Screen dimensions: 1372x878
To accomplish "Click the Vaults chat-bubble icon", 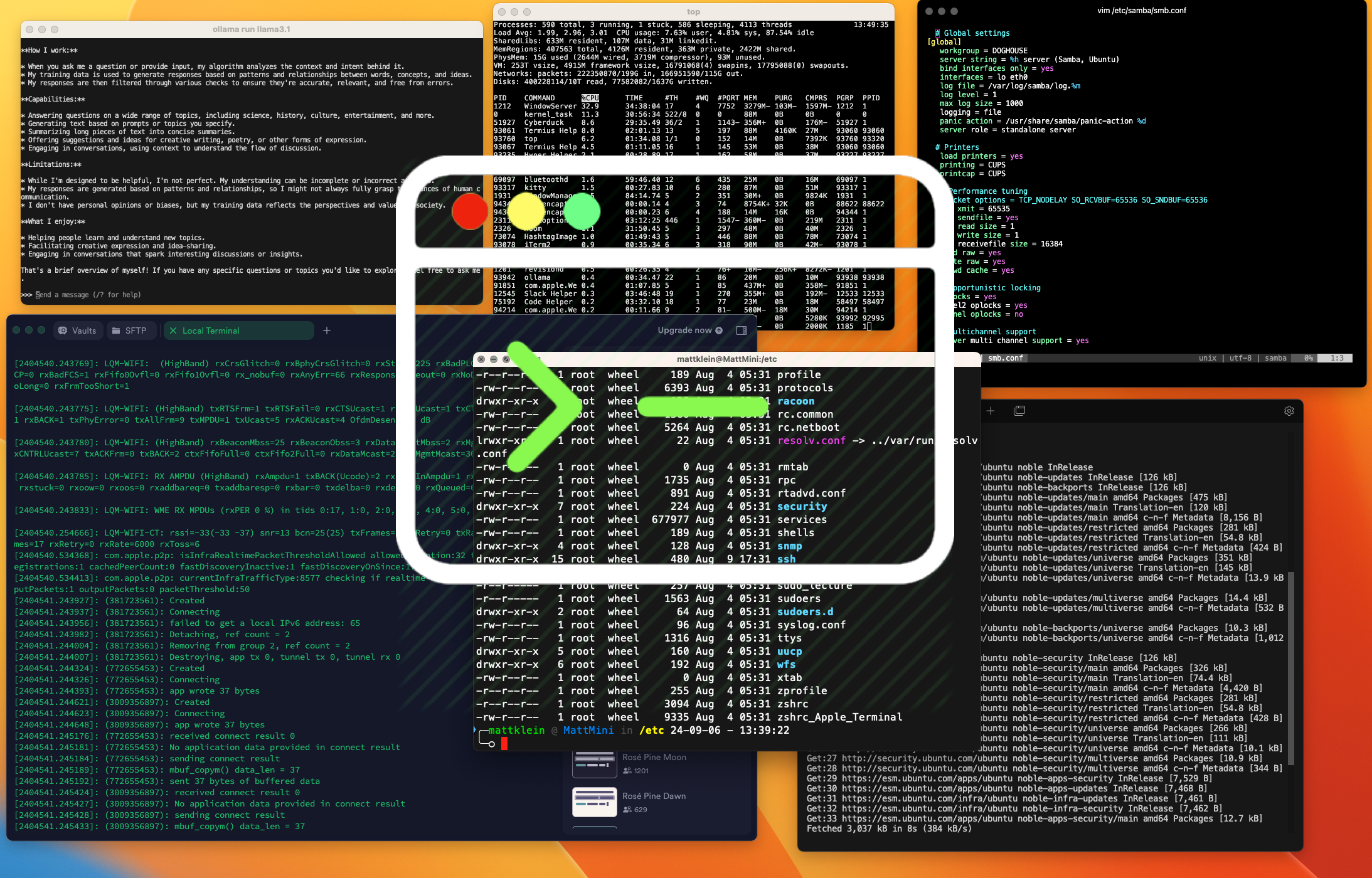I will 63,331.
